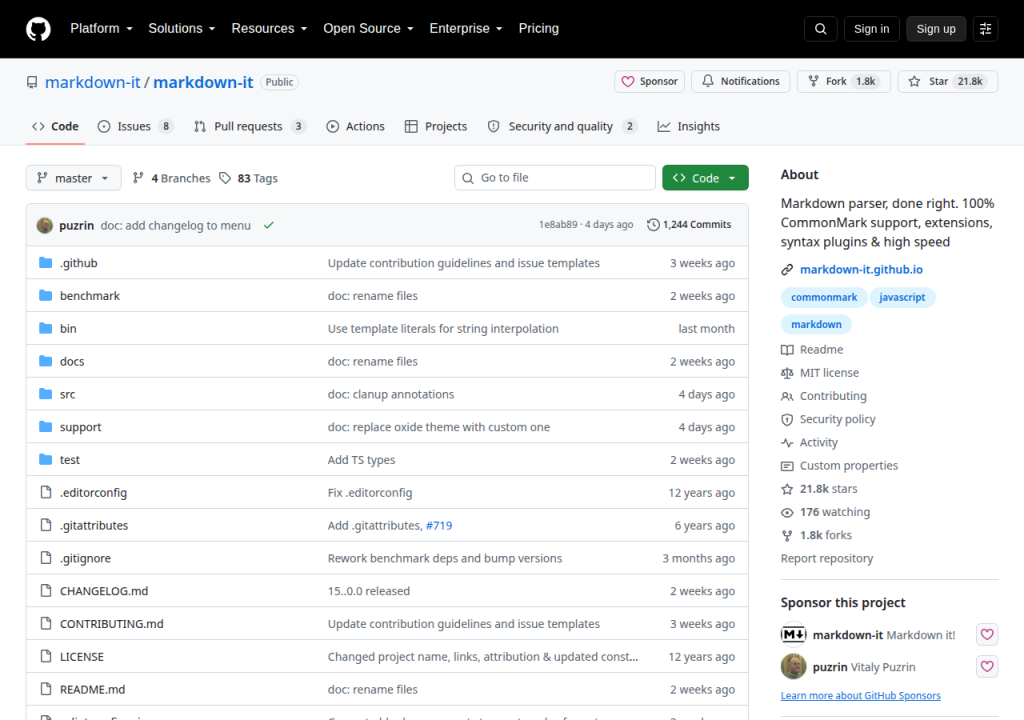The width and height of the screenshot is (1024, 720).
Task: Click the test folder icon
Action: click(45, 459)
